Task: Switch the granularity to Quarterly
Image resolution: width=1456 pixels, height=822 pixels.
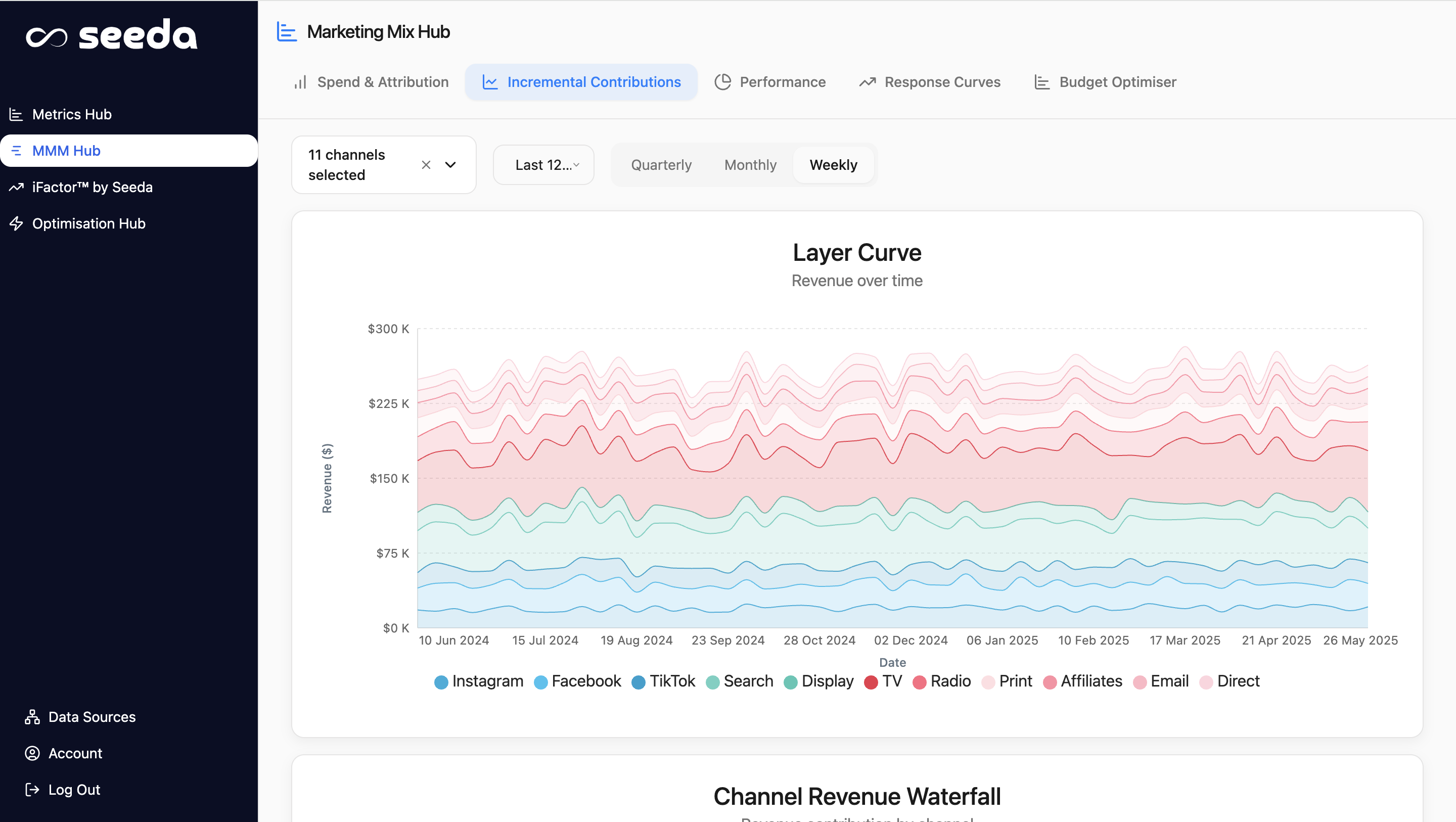Action: coord(661,165)
